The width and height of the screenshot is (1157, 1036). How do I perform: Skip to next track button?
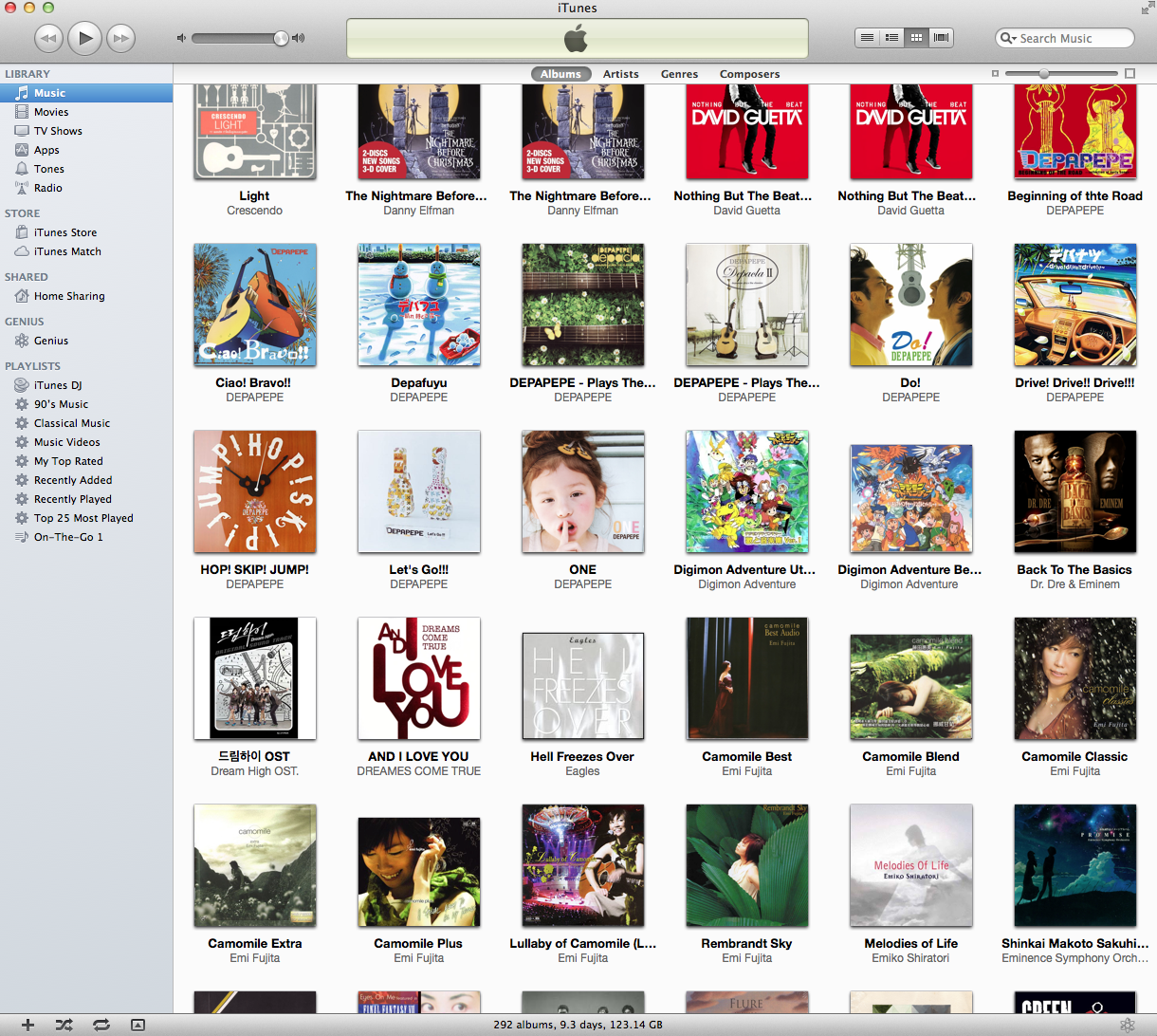[x=120, y=39]
